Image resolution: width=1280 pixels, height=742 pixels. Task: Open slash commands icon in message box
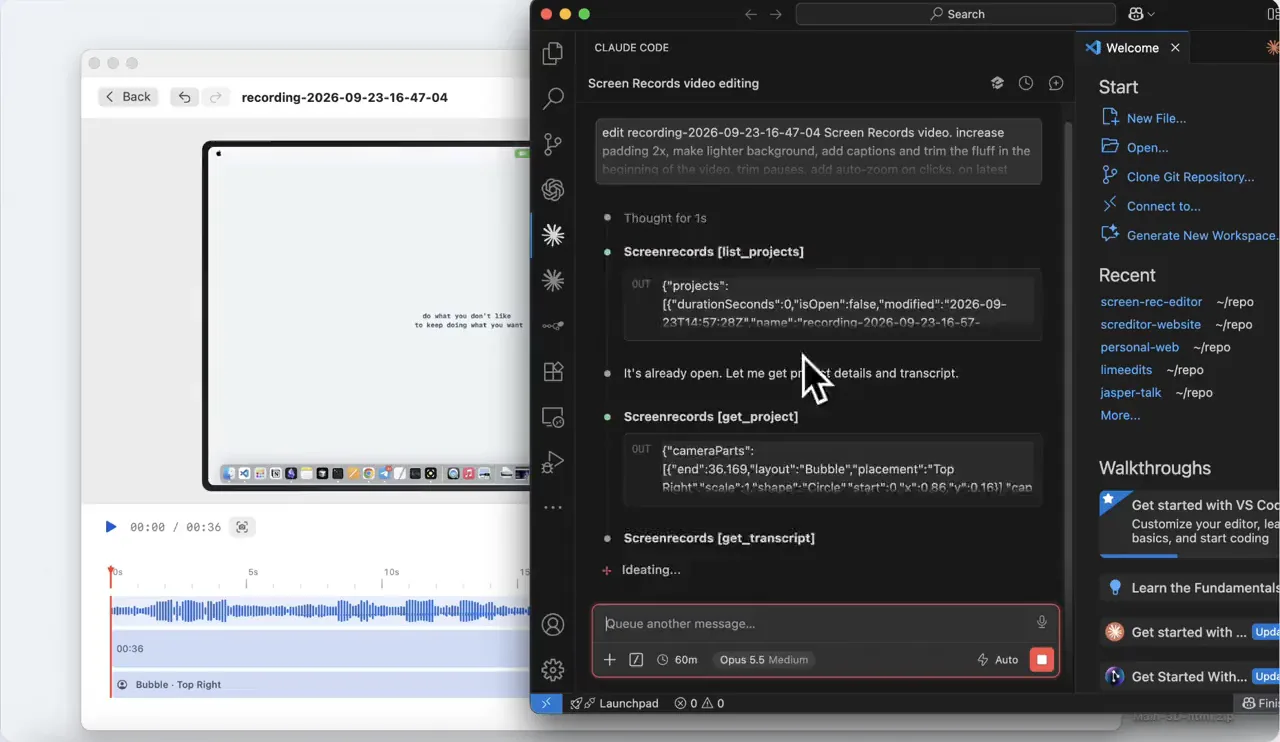(x=636, y=660)
